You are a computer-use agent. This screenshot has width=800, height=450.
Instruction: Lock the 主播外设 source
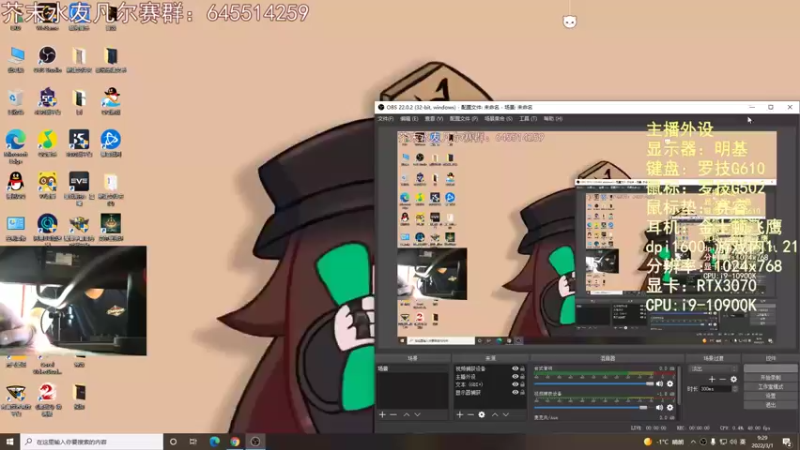coord(522,377)
